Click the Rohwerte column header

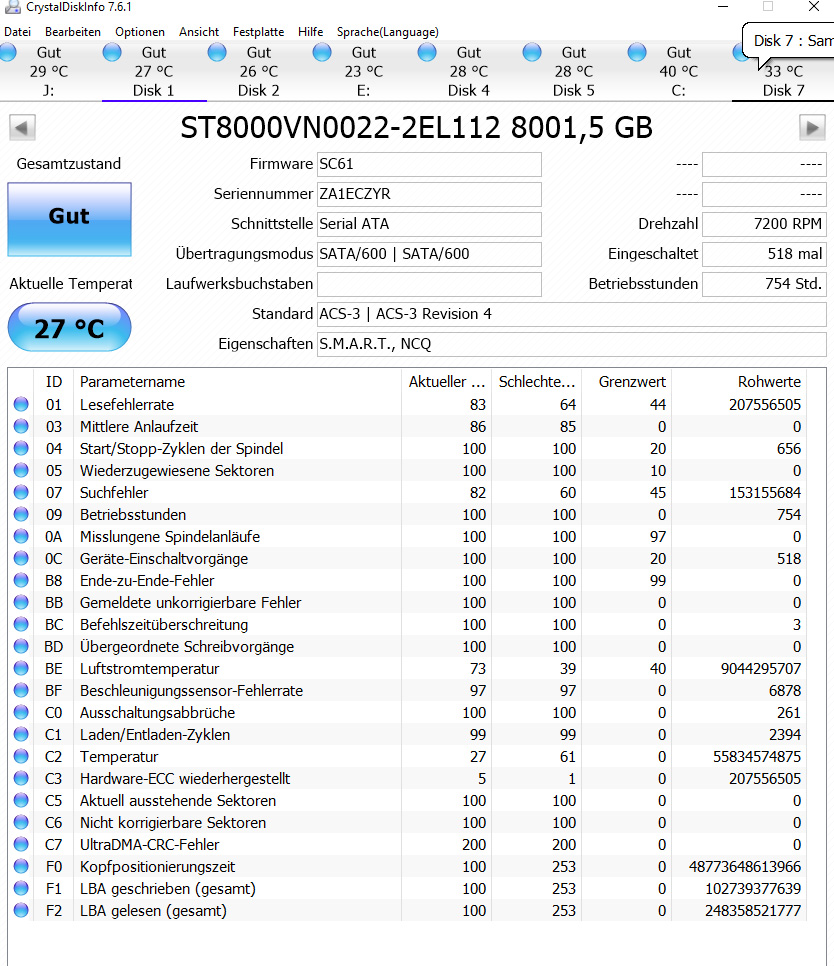click(x=739, y=382)
